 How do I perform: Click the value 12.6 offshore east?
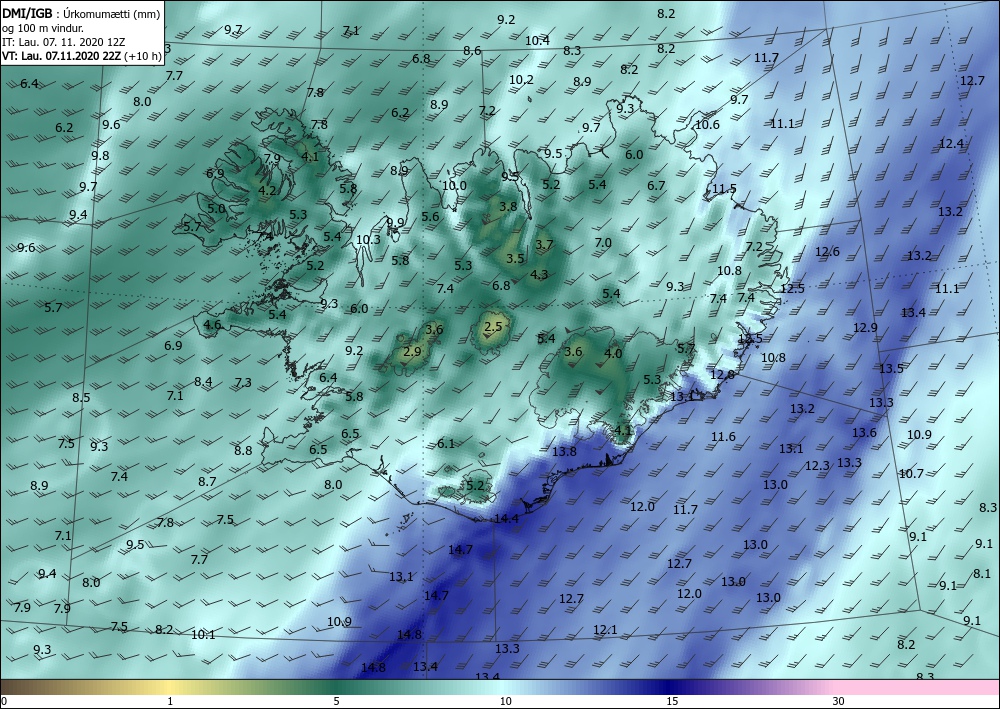pos(827,252)
